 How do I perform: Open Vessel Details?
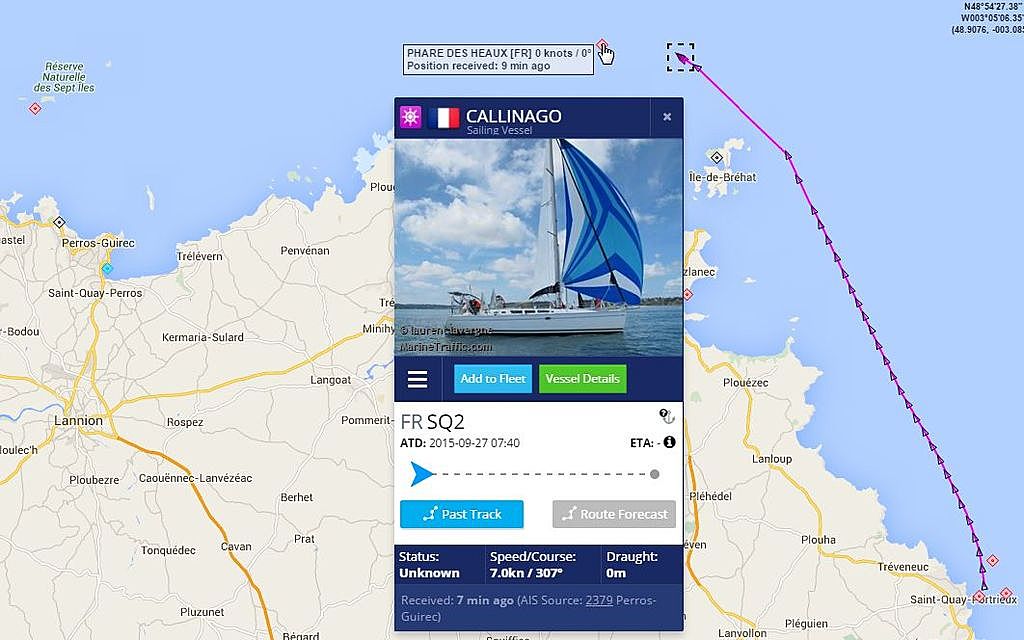(x=583, y=379)
